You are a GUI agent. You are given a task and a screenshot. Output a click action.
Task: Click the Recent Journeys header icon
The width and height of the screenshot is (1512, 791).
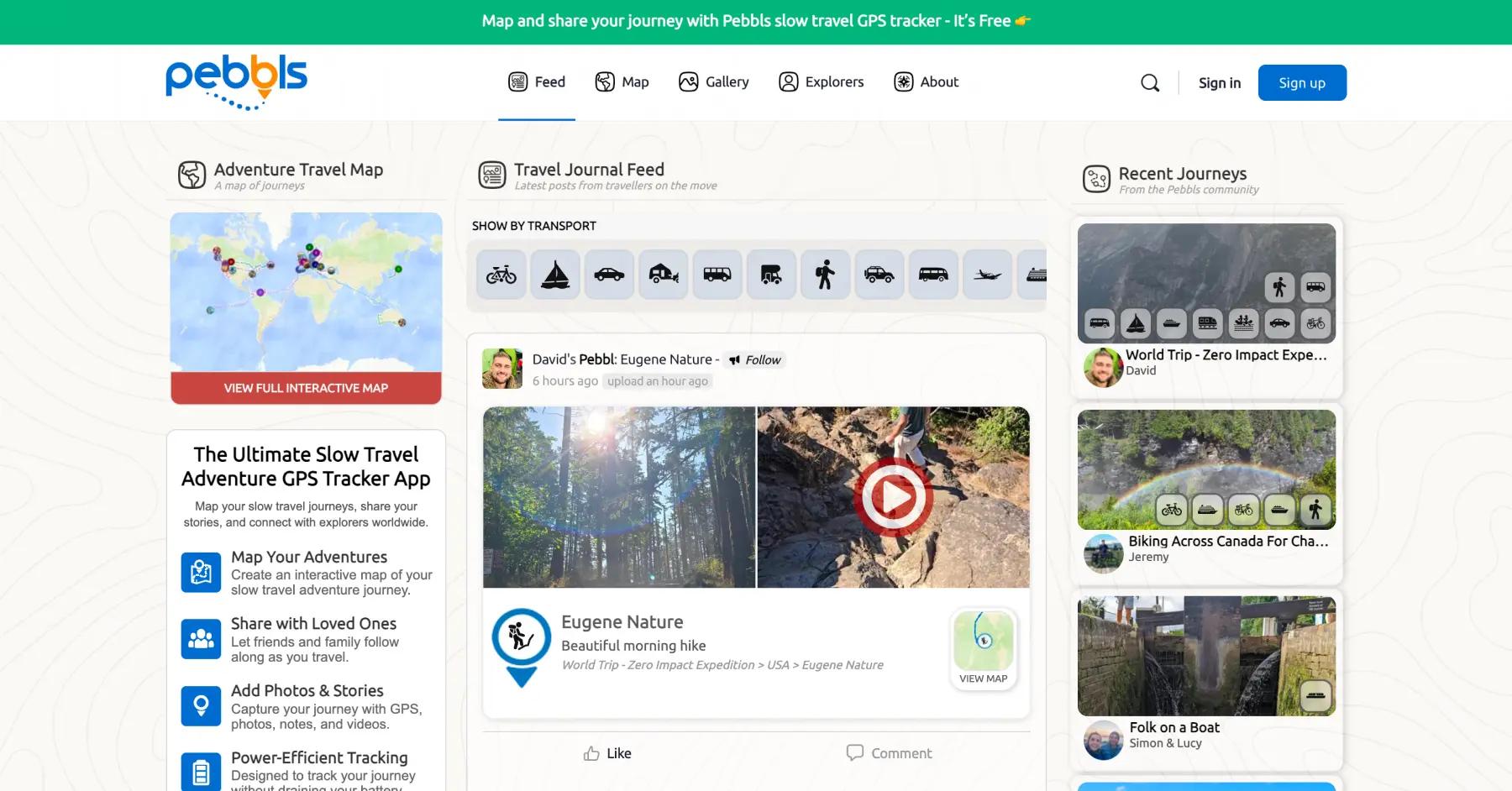pos(1097,179)
